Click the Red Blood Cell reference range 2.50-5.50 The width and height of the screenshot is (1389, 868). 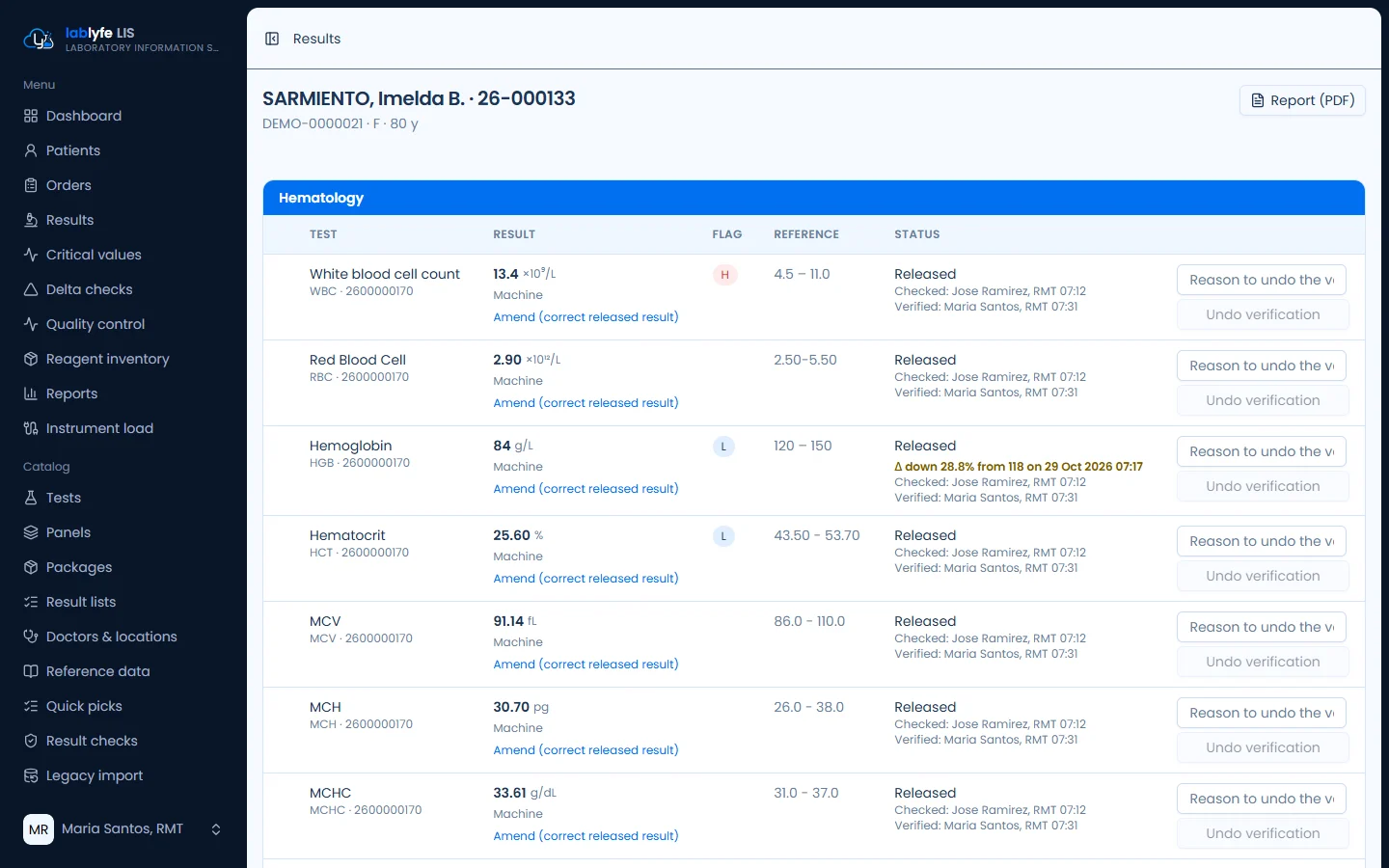pyautogui.click(x=805, y=360)
